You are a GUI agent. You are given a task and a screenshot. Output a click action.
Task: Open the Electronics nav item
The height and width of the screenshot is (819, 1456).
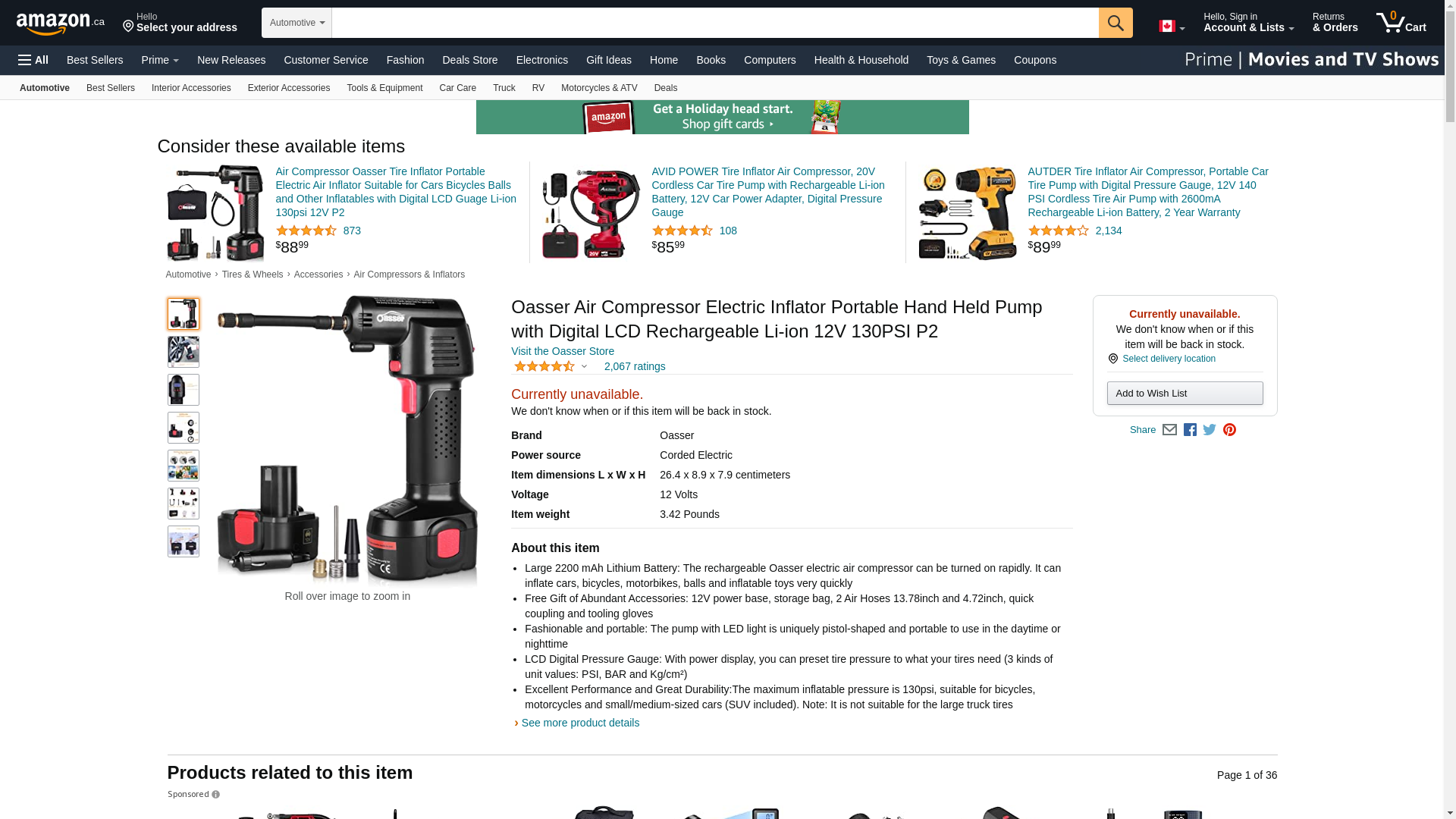(x=541, y=60)
